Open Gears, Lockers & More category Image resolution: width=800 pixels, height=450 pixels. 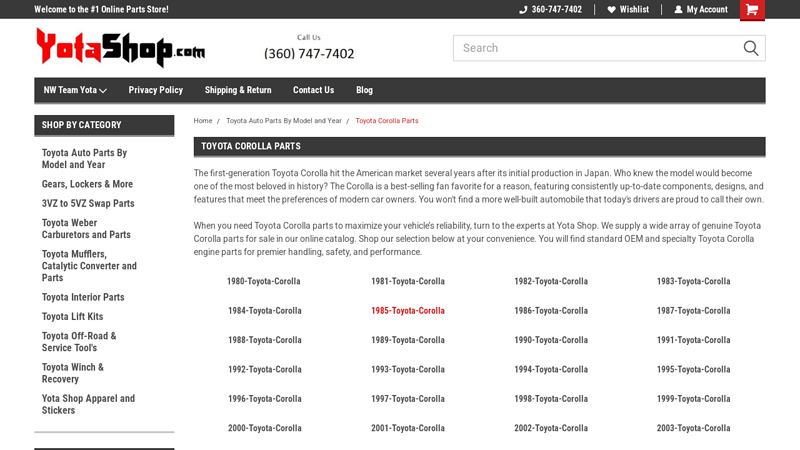click(87, 184)
